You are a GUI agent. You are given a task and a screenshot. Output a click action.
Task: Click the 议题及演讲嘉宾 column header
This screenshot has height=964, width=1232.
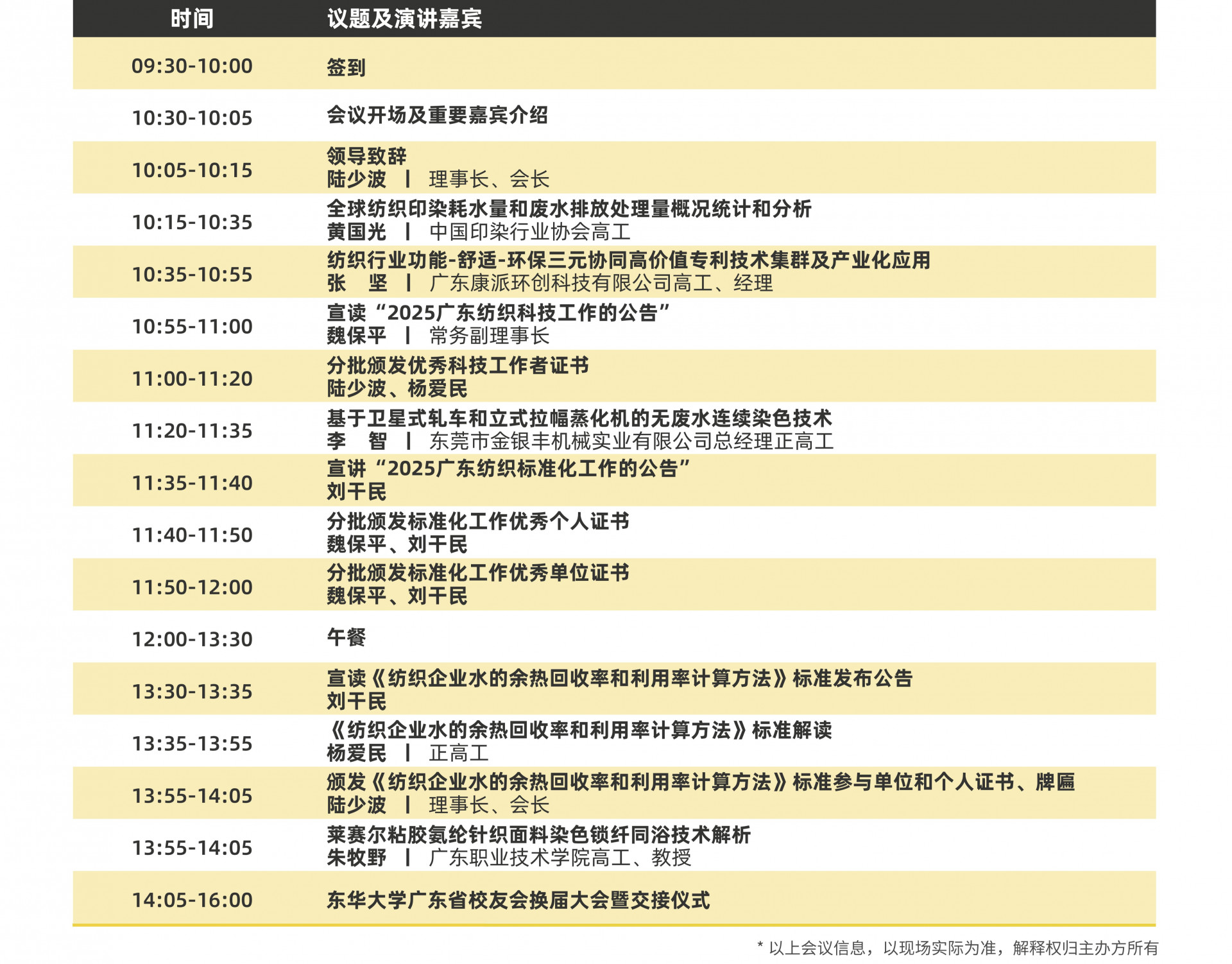coord(404,19)
